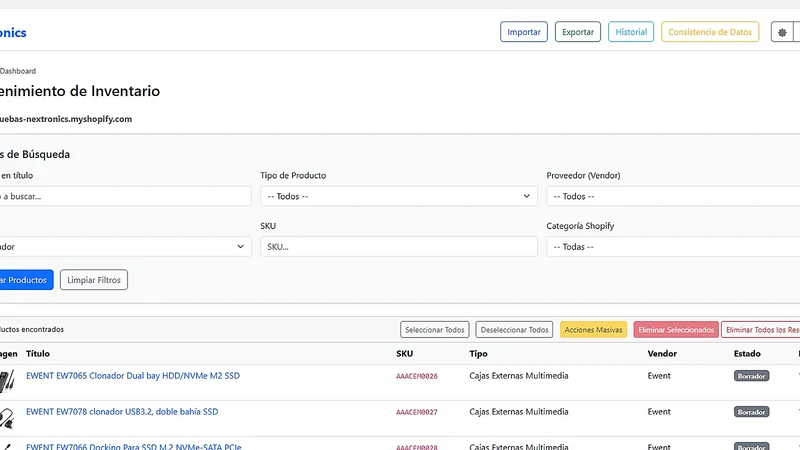Open Acciones Masivas
The width and height of the screenshot is (800, 450).
click(593, 330)
